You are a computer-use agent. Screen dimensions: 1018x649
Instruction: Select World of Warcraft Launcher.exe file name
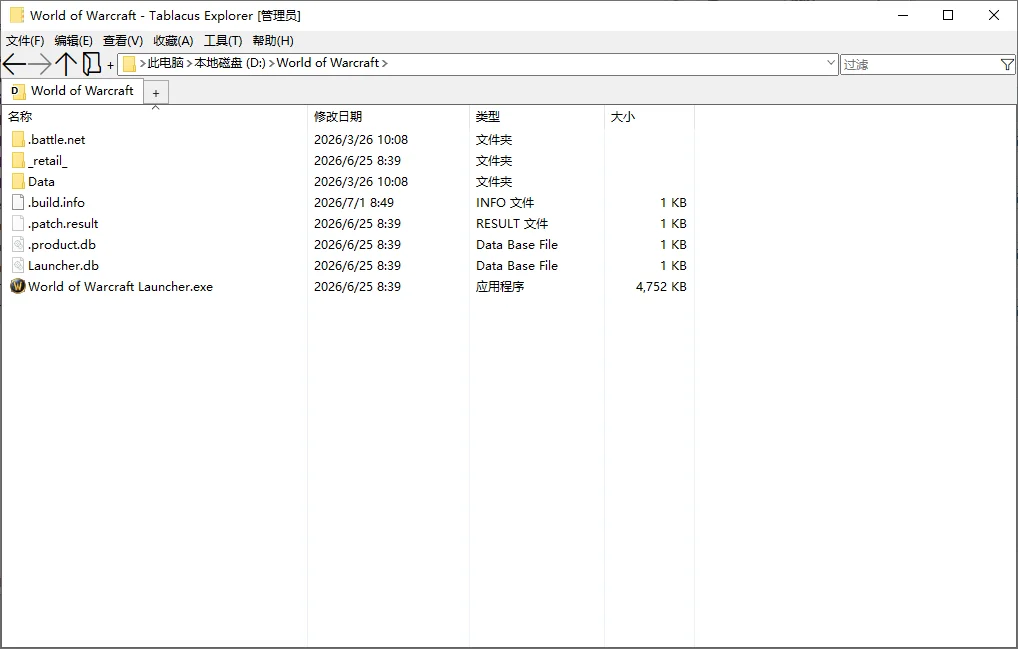[120, 286]
